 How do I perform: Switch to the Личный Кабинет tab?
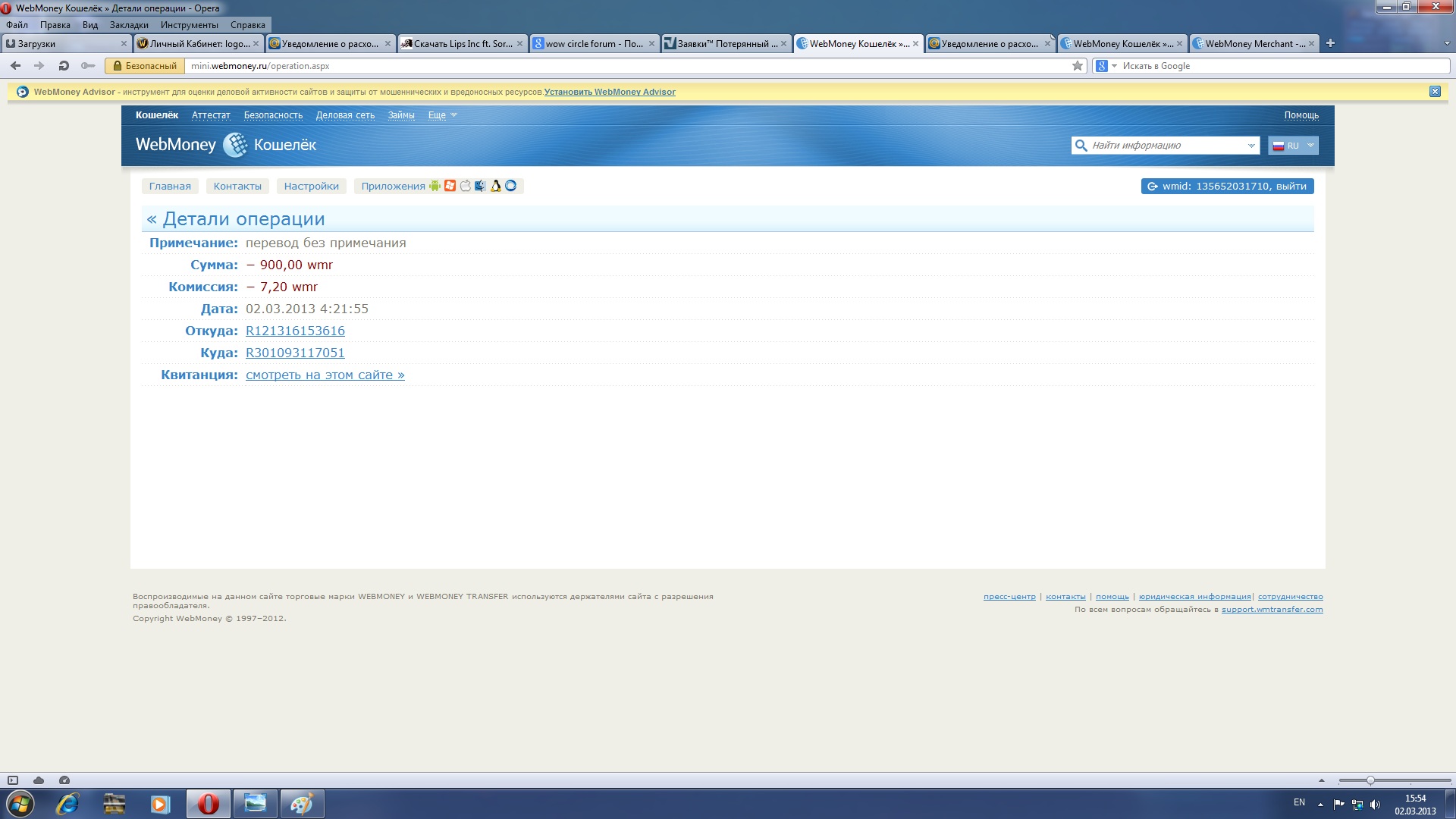tap(198, 43)
